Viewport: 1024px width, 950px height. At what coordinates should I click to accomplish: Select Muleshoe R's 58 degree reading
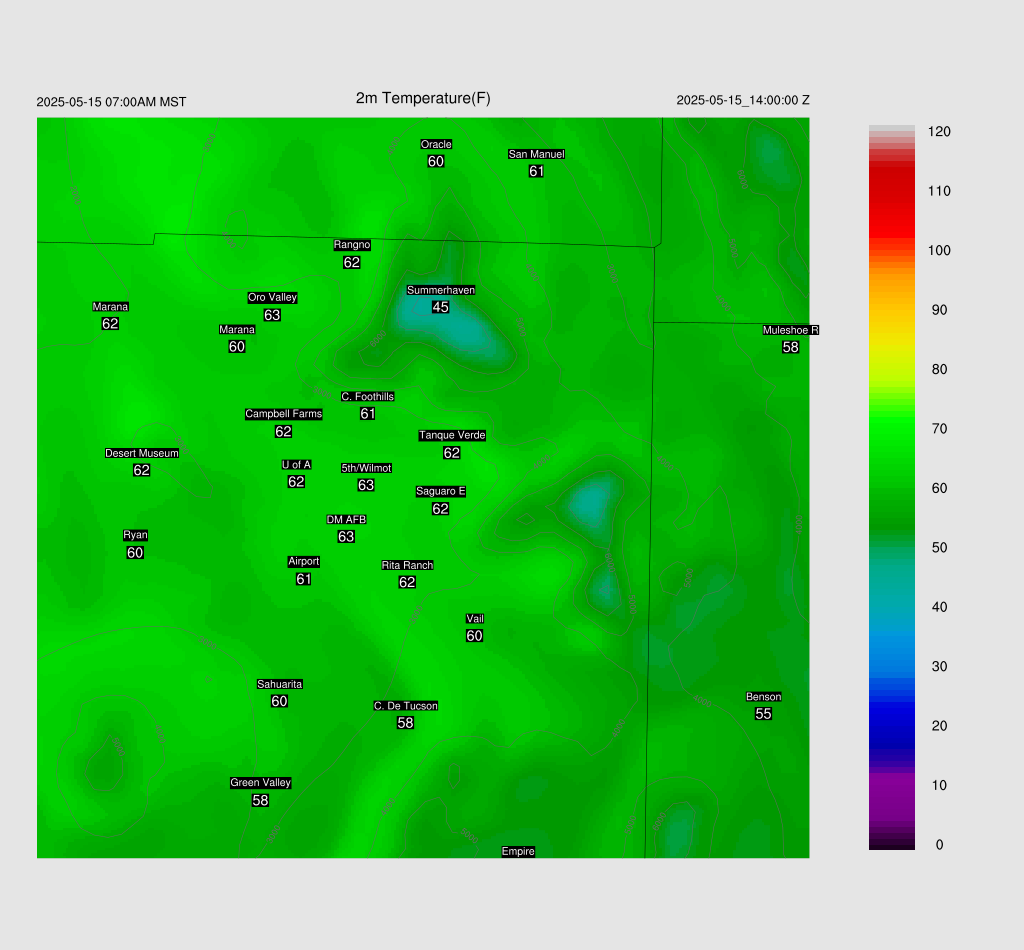[790, 347]
